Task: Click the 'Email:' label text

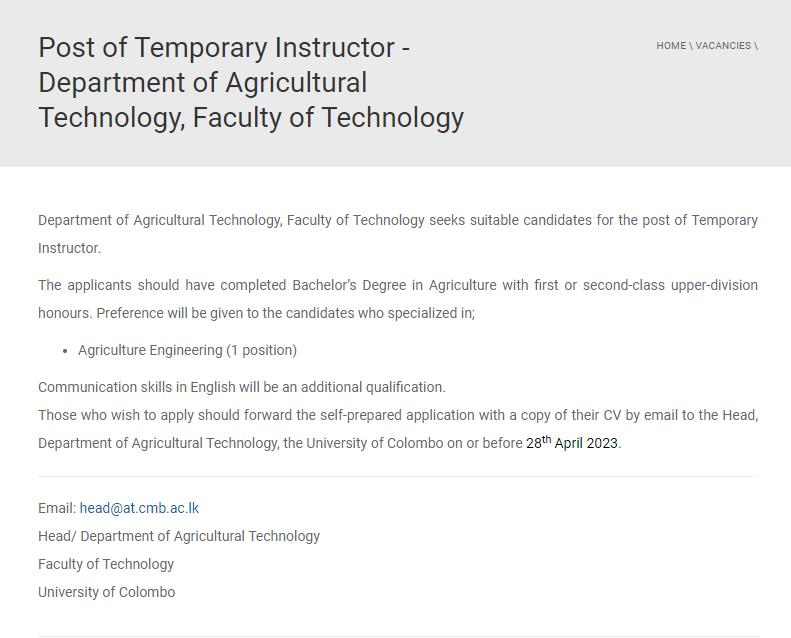Action: point(57,508)
